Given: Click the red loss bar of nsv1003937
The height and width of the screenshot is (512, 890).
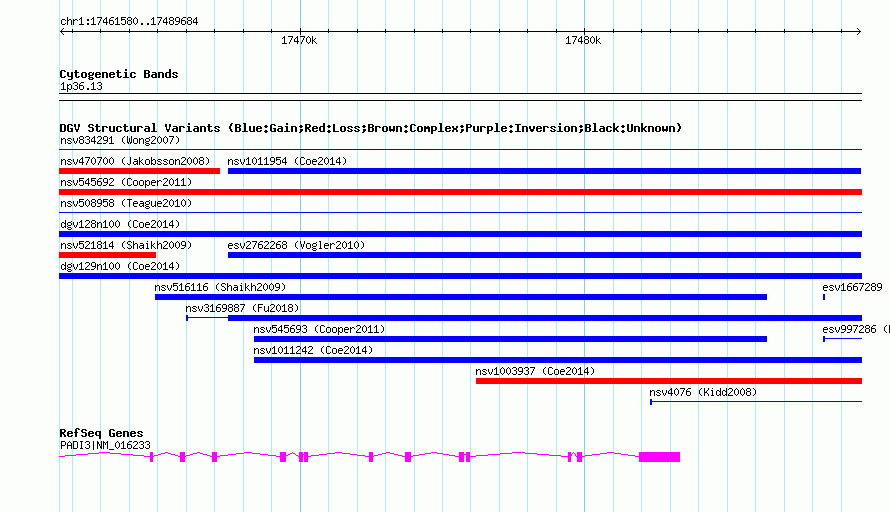Looking at the screenshot, I should point(669,381).
